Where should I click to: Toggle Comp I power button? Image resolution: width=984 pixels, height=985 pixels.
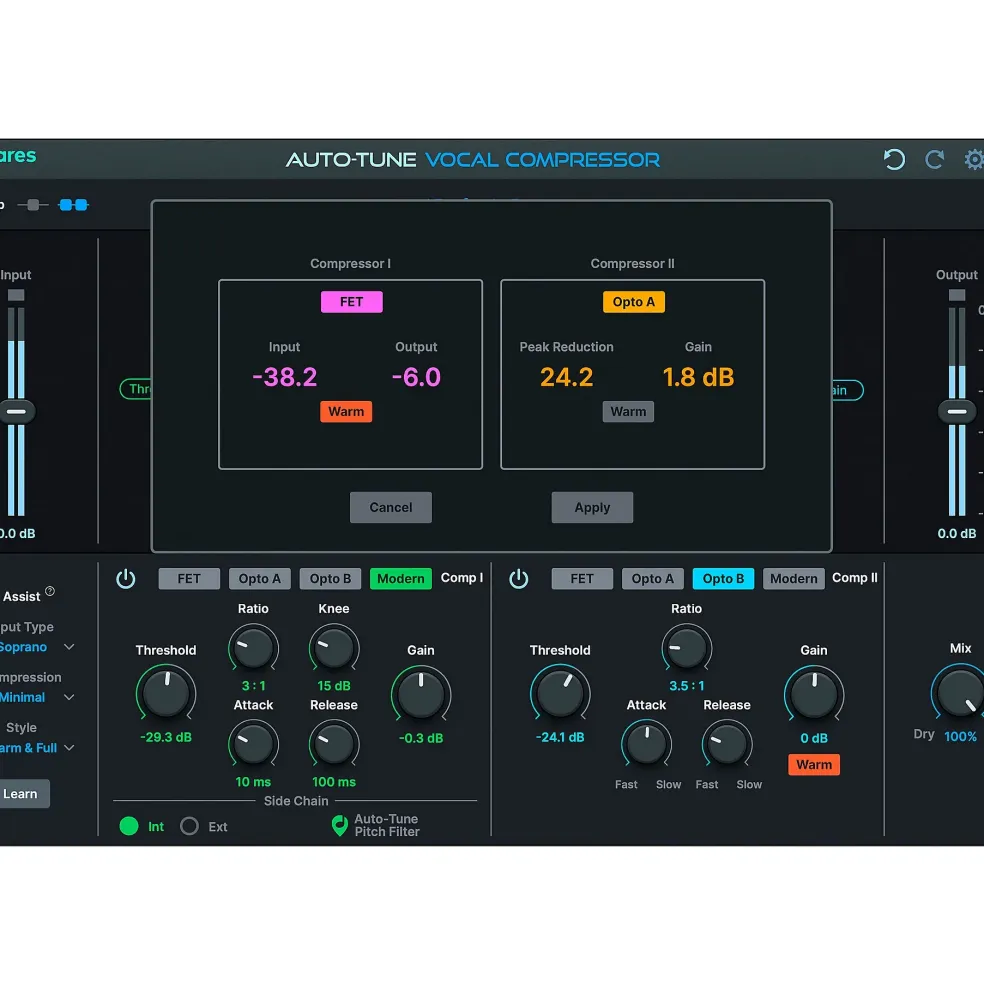[126, 579]
